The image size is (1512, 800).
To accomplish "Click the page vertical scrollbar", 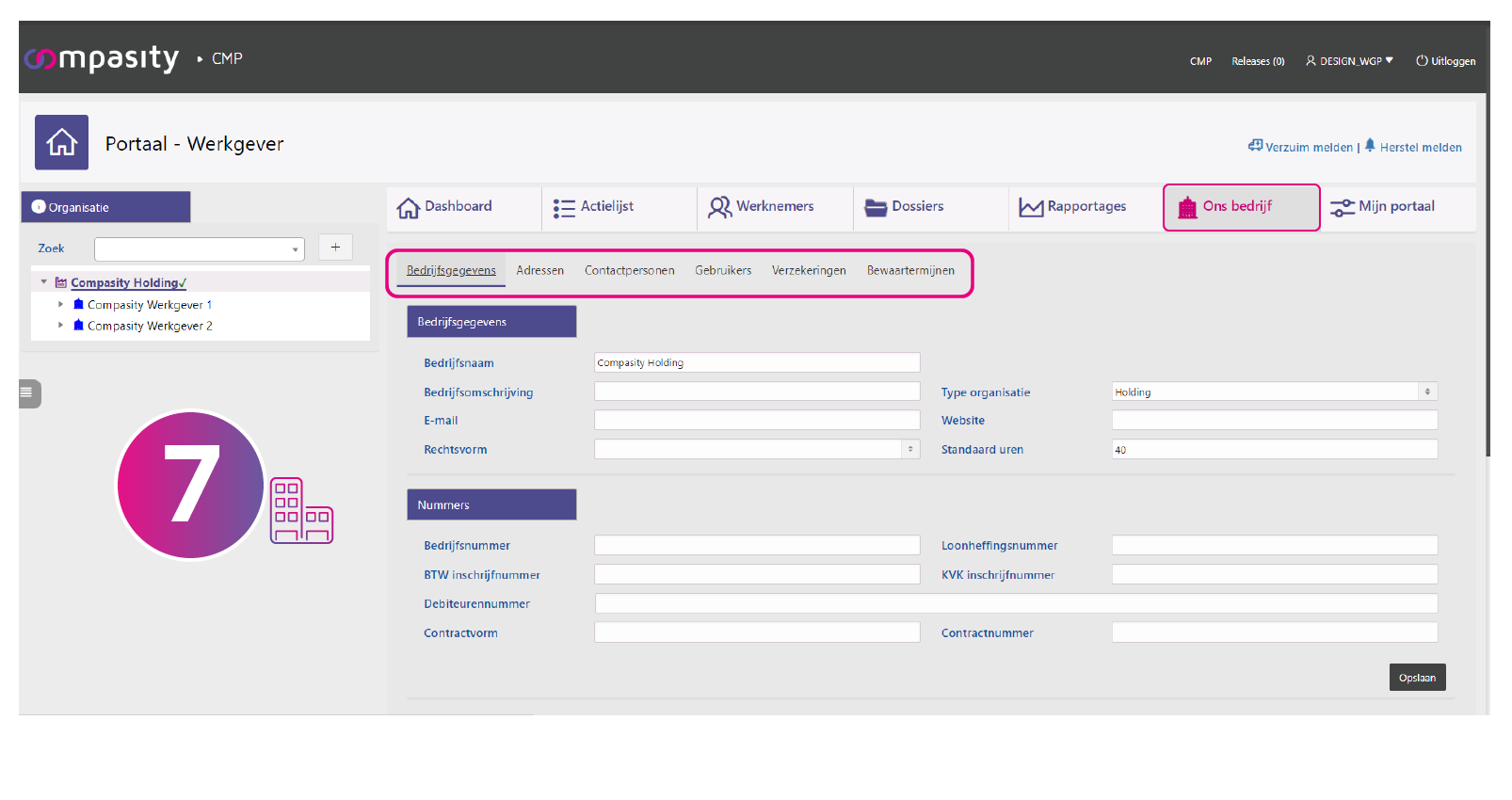I will tap(1488, 275).
